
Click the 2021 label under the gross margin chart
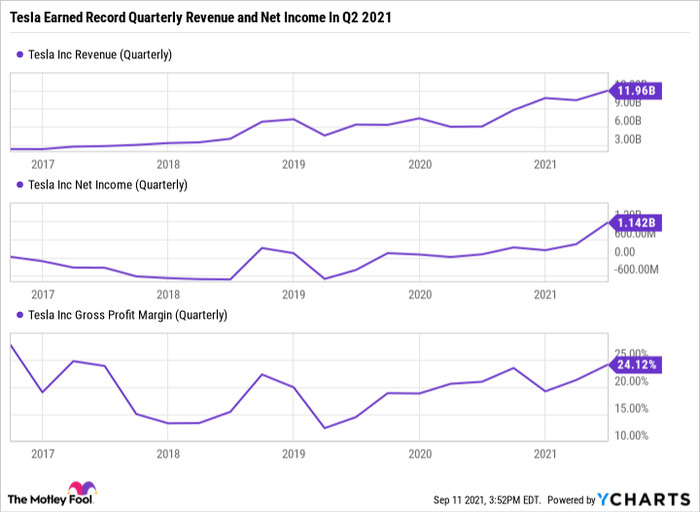click(545, 454)
